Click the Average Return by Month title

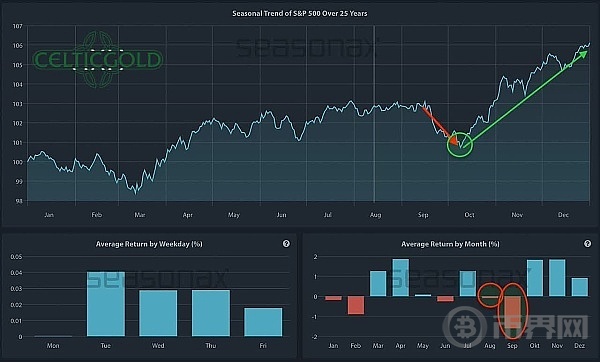[450, 244]
